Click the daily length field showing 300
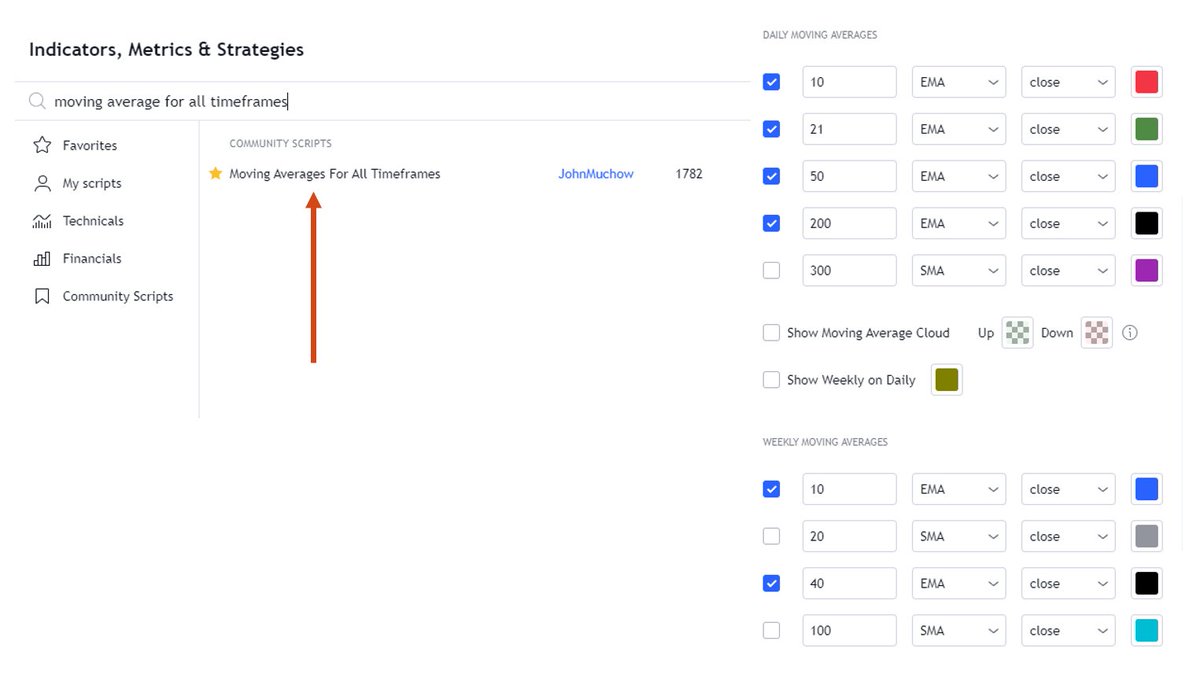The width and height of the screenshot is (1200, 678). click(x=849, y=270)
